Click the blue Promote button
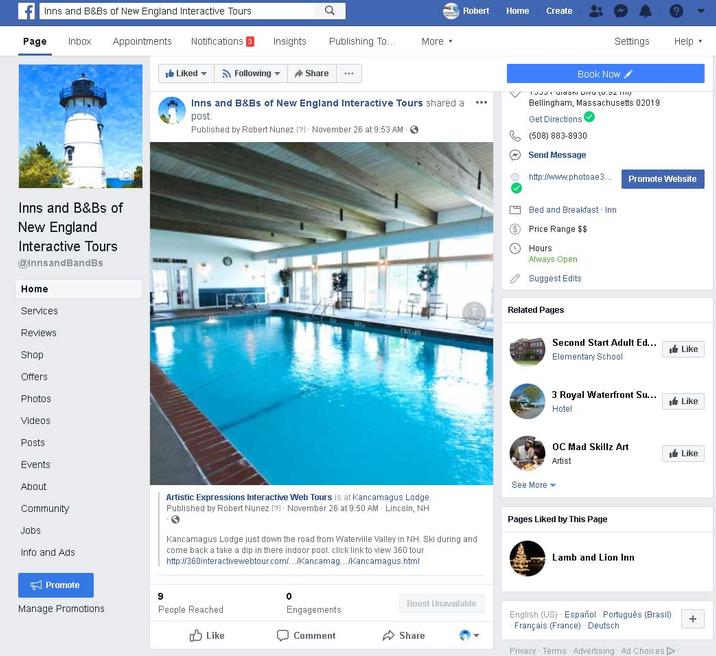 (56, 585)
